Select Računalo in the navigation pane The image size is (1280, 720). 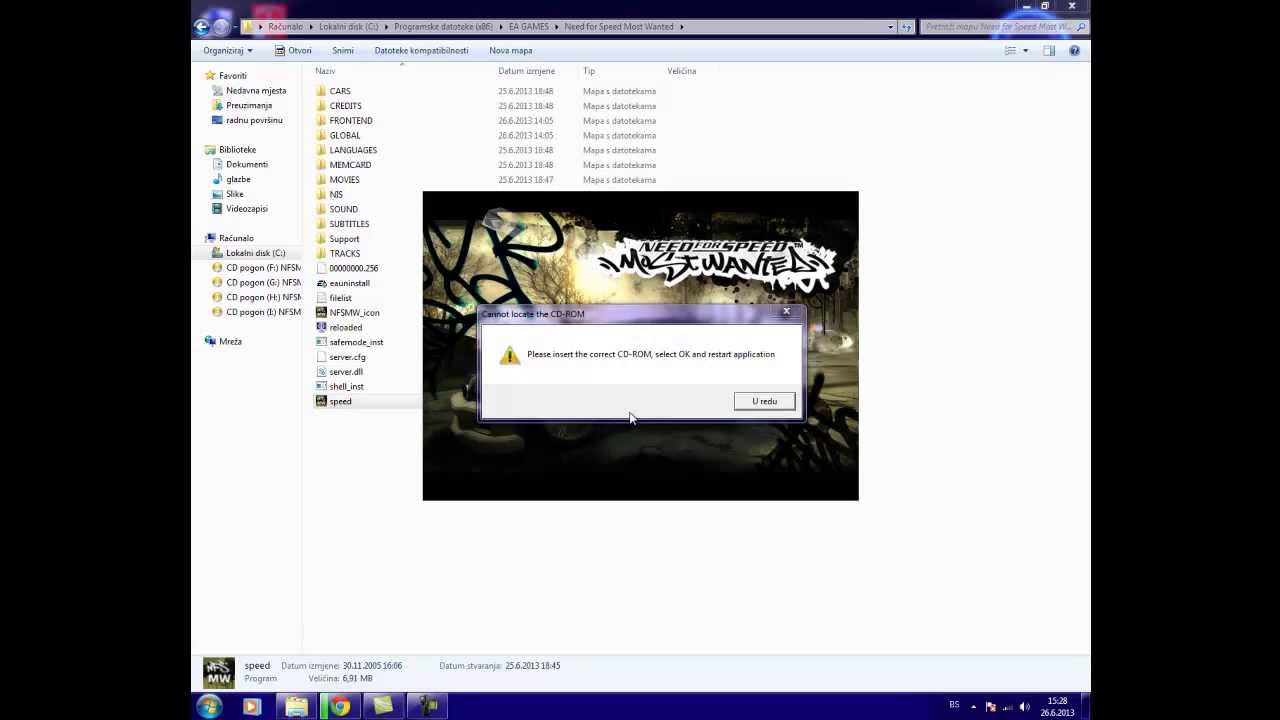[236, 238]
